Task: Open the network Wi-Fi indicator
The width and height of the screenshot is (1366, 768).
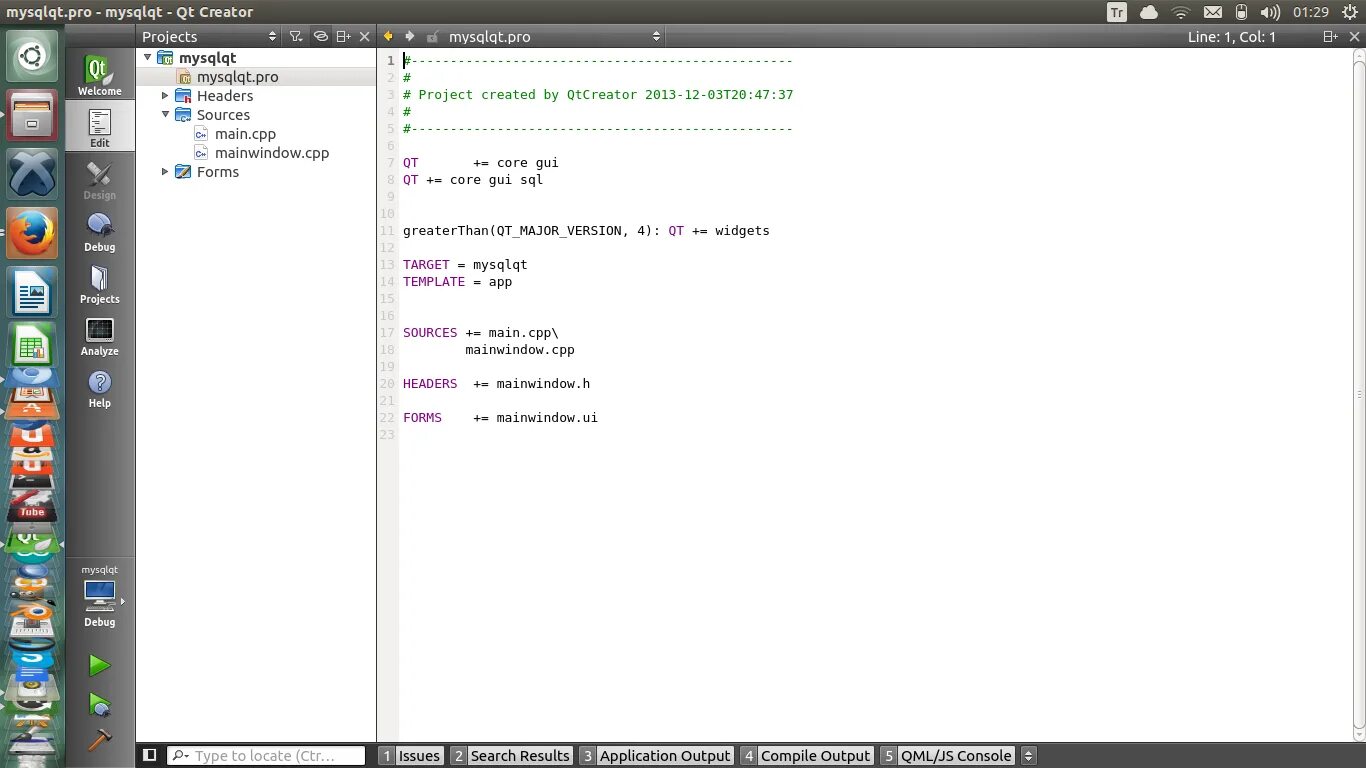Action: point(1181,12)
